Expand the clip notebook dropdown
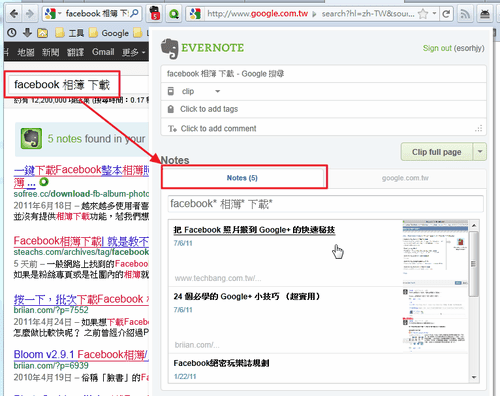 pyautogui.click(x=218, y=91)
